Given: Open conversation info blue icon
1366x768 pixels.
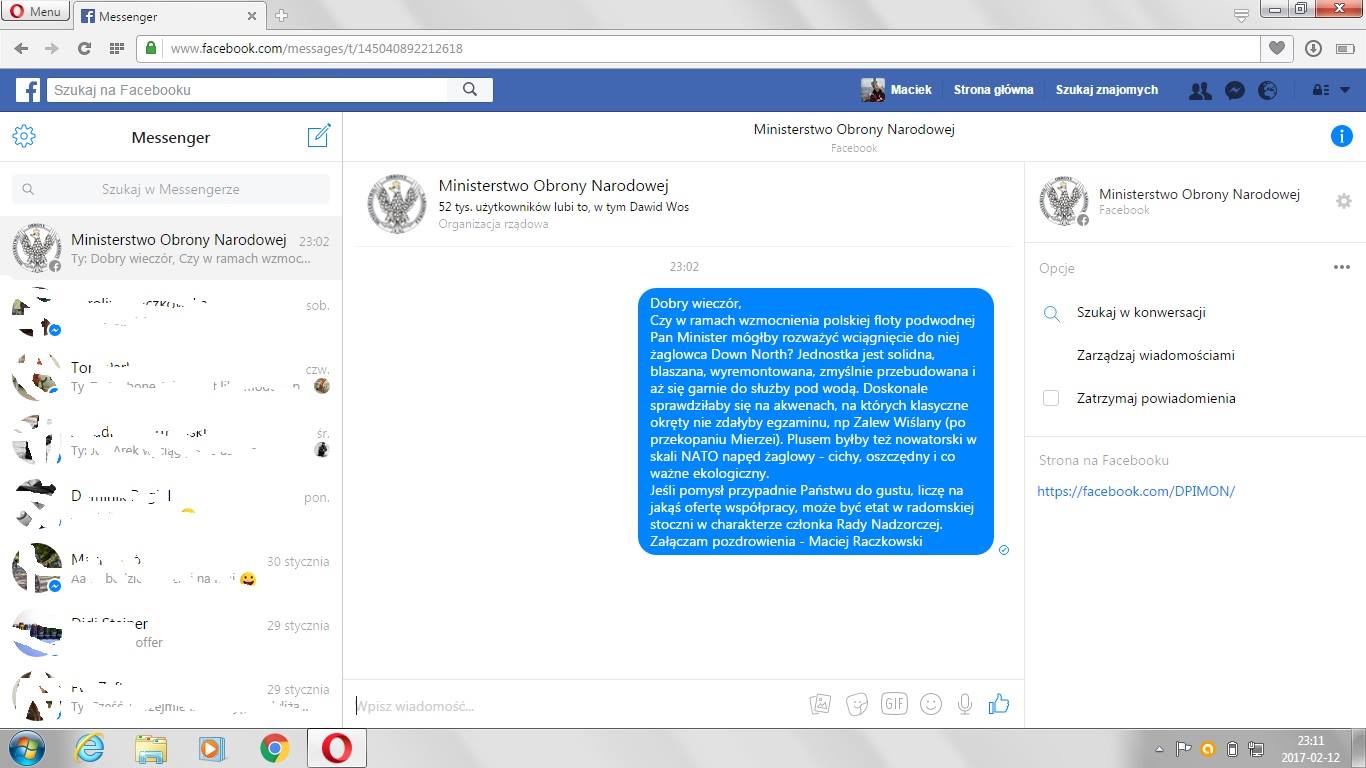Looking at the screenshot, I should pyautogui.click(x=1341, y=137).
